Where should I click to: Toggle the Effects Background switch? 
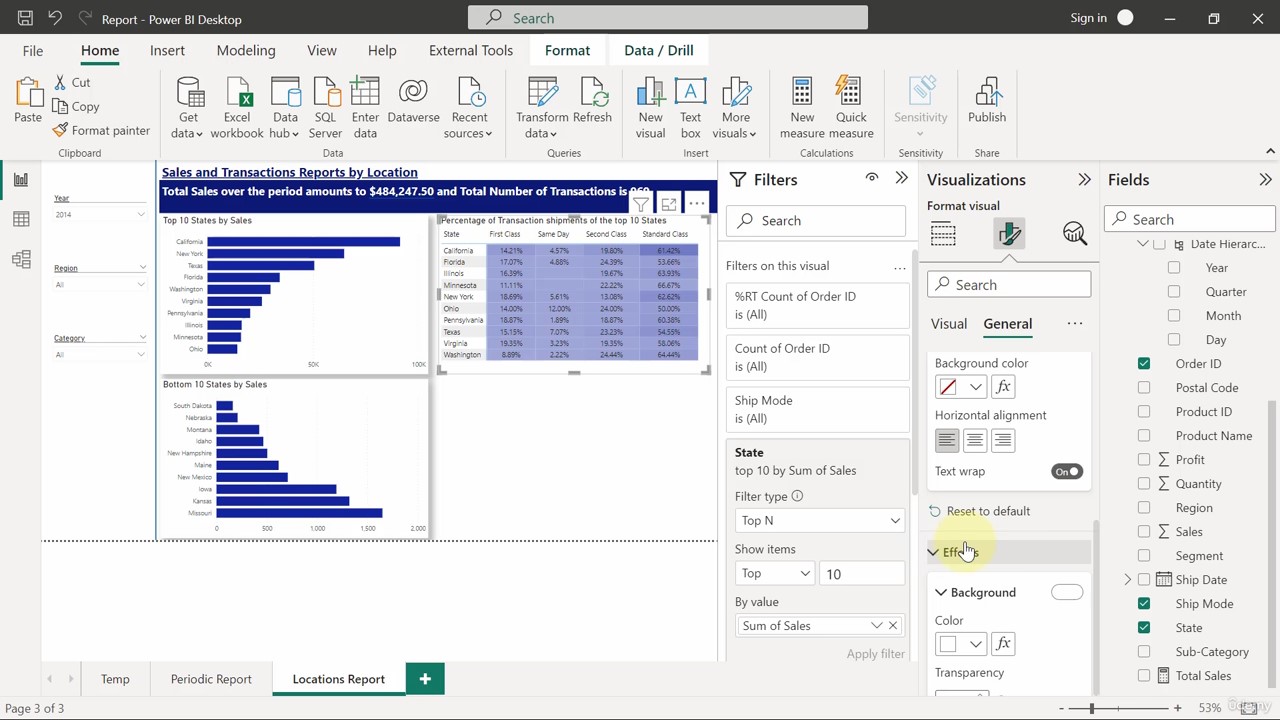(1067, 592)
